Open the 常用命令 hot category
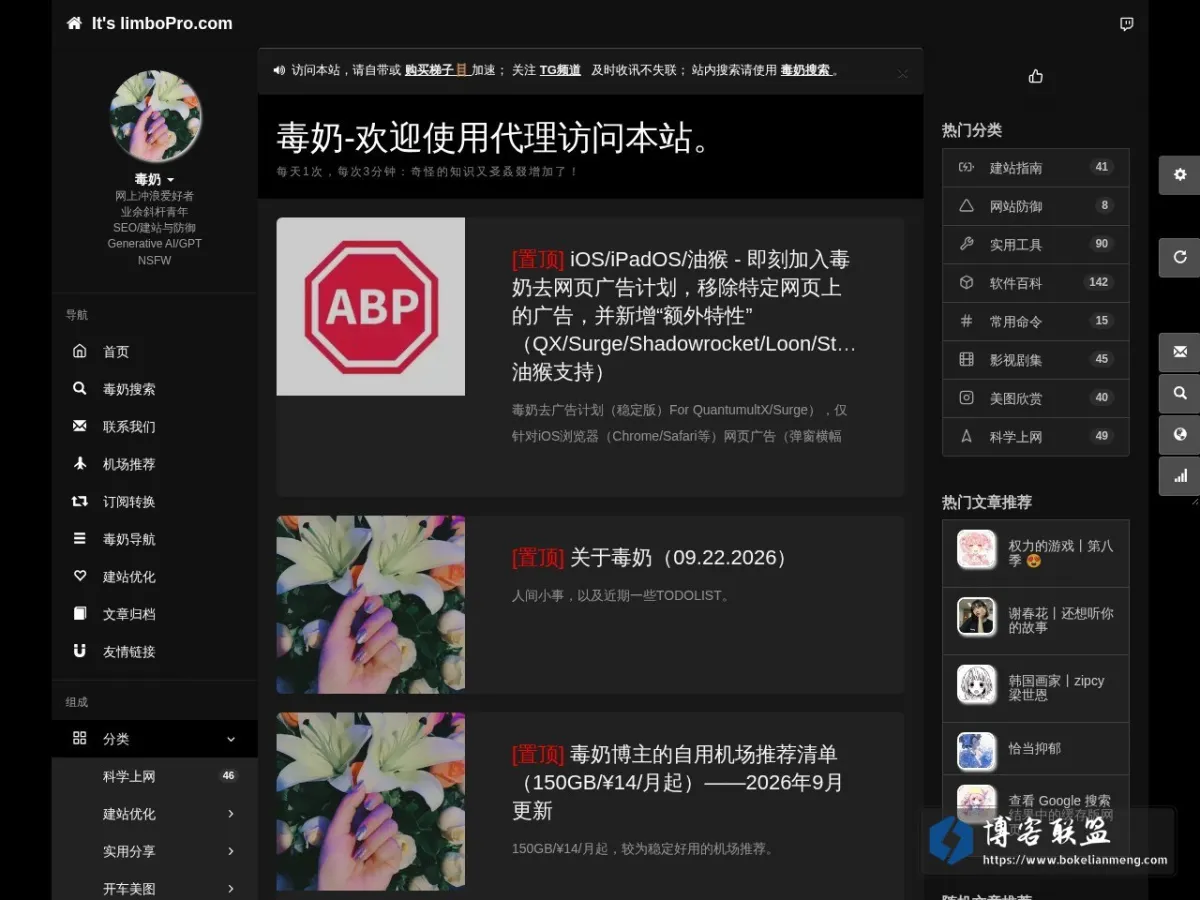This screenshot has width=1200, height=900. point(1035,321)
